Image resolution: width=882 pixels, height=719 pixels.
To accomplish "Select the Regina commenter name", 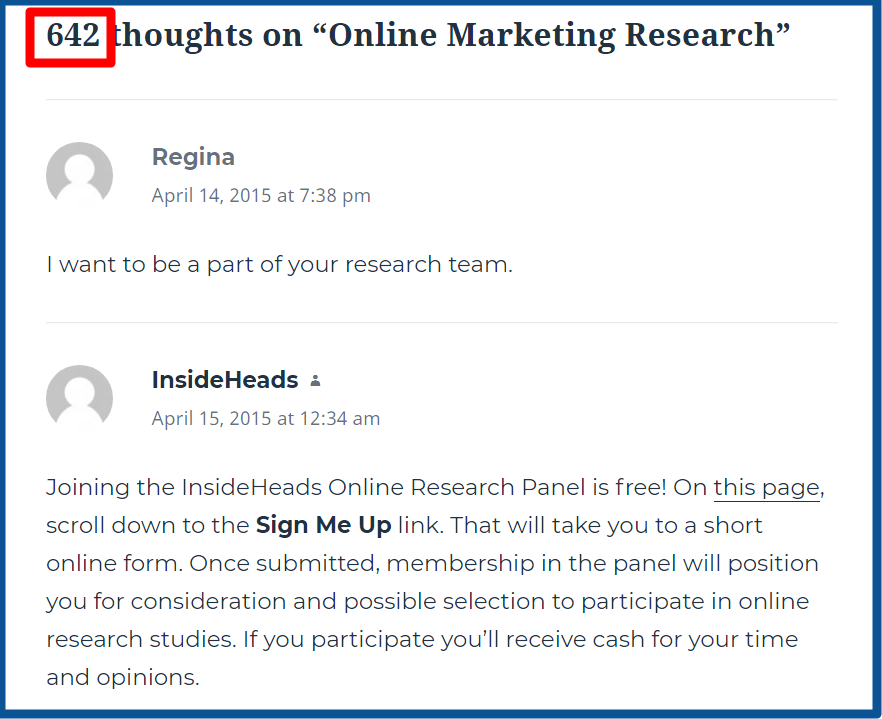I will click(193, 158).
